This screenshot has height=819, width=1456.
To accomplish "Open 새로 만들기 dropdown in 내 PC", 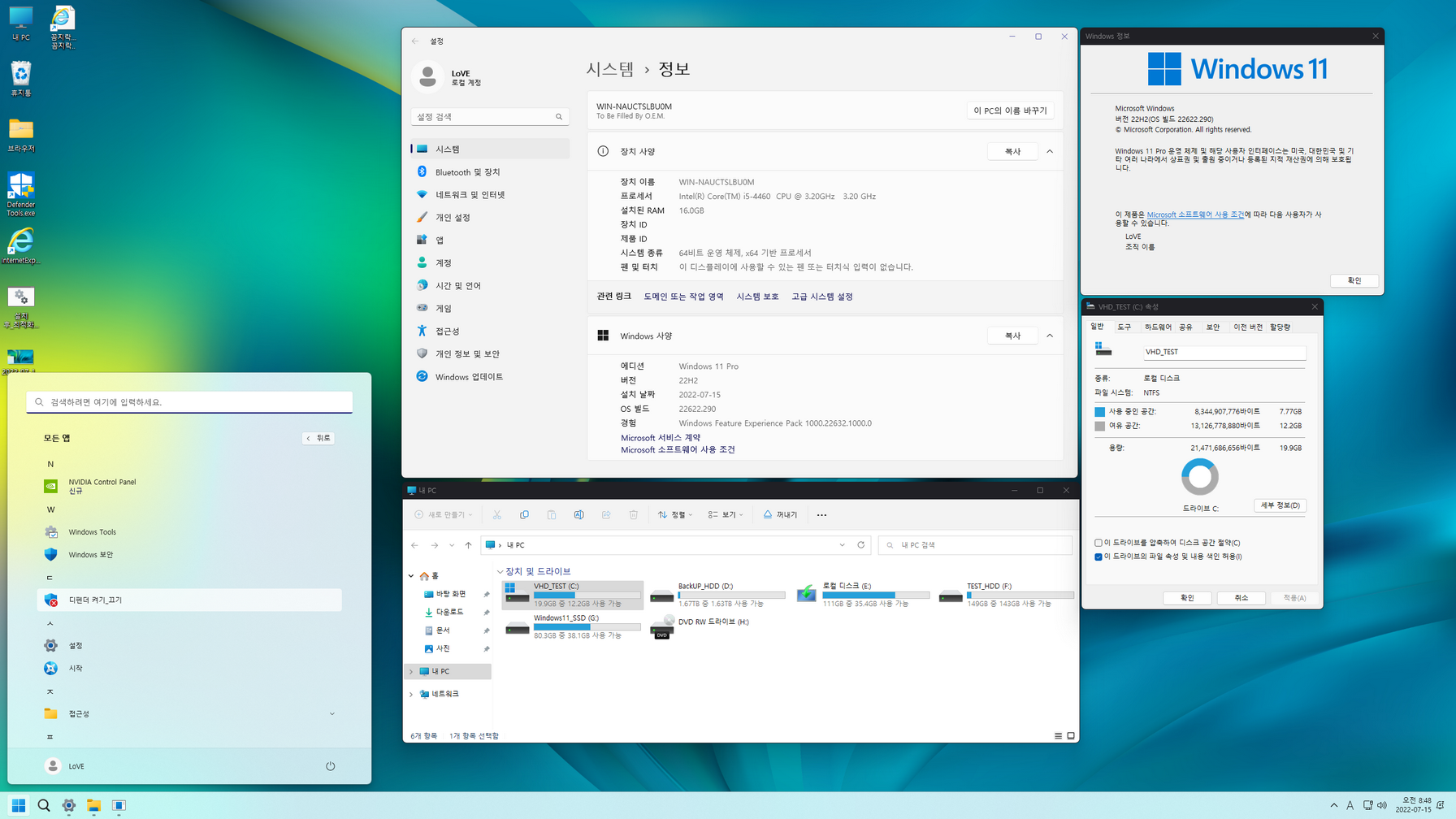I will pos(444,514).
